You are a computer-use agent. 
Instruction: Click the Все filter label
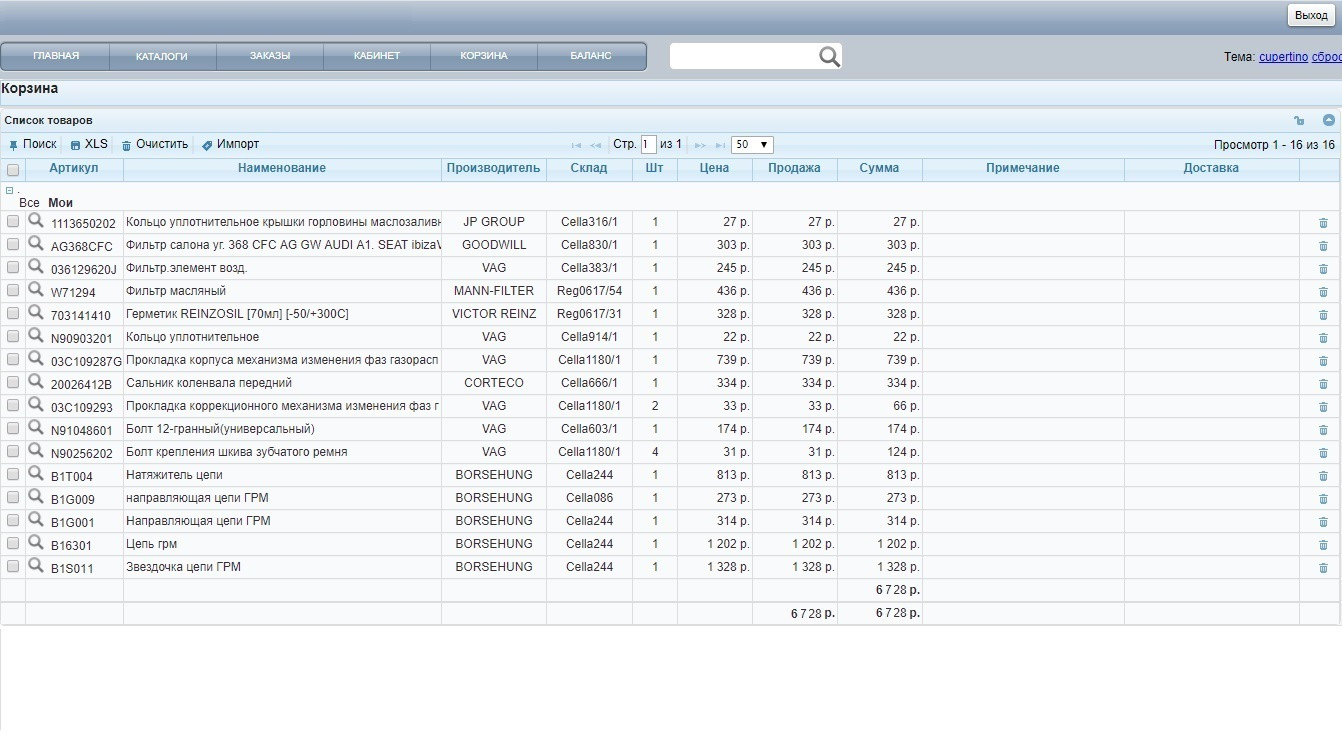[29, 202]
